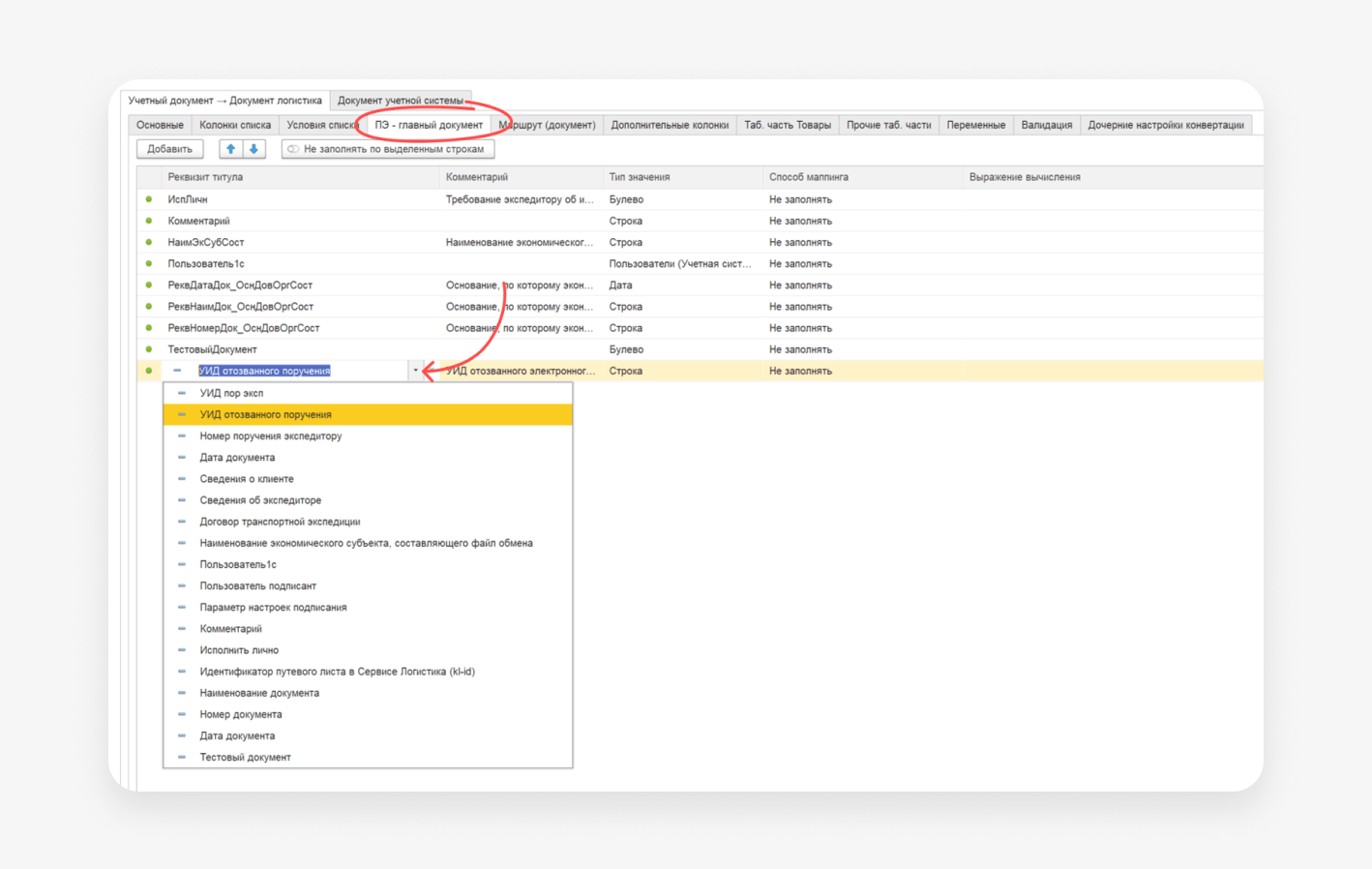This screenshot has height=869, width=1372.
Task: Switch to the Прочие таб. части tab
Action: point(889,125)
